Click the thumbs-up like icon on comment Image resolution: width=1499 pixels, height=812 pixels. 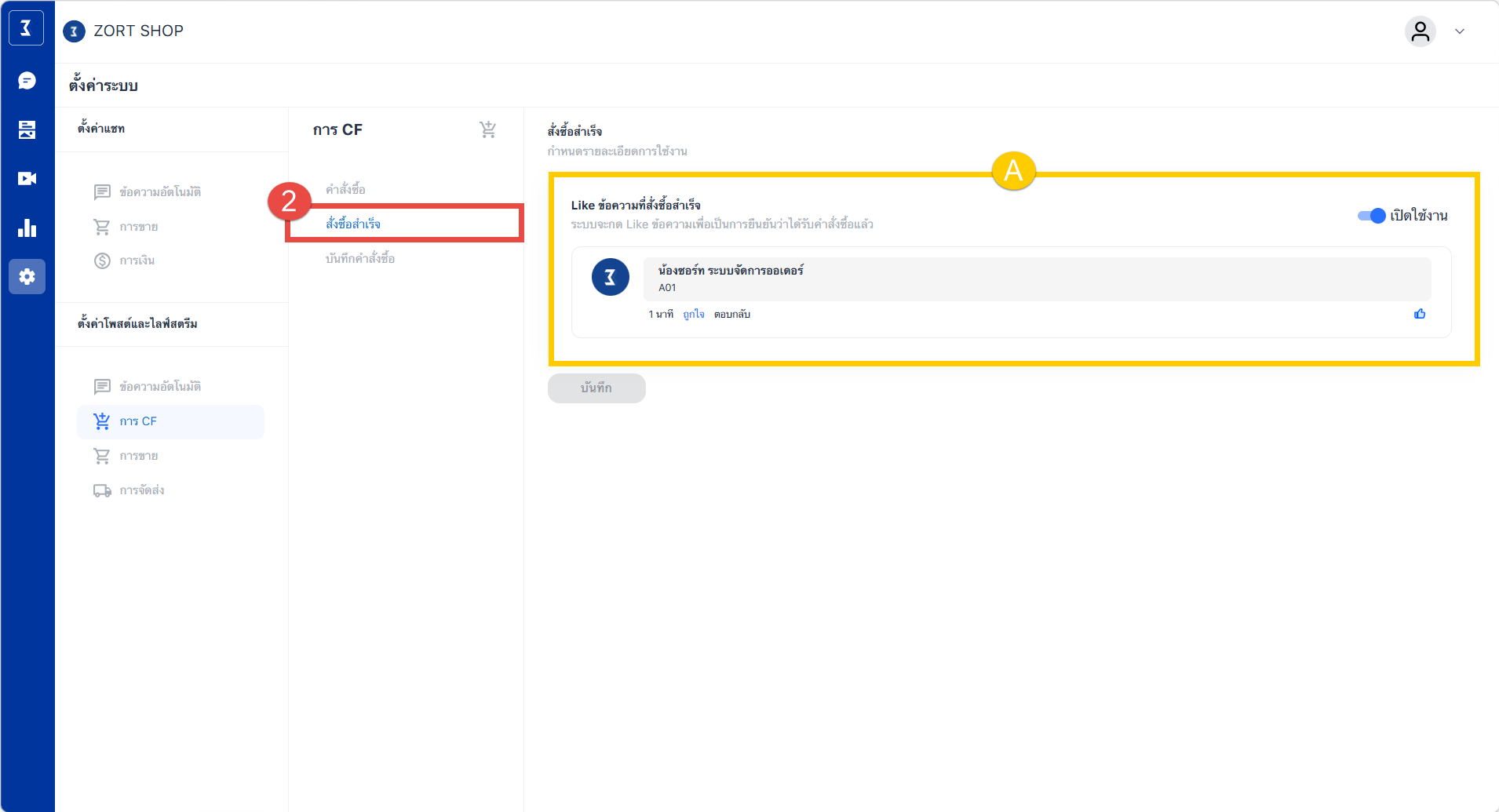pyautogui.click(x=1419, y=314)
